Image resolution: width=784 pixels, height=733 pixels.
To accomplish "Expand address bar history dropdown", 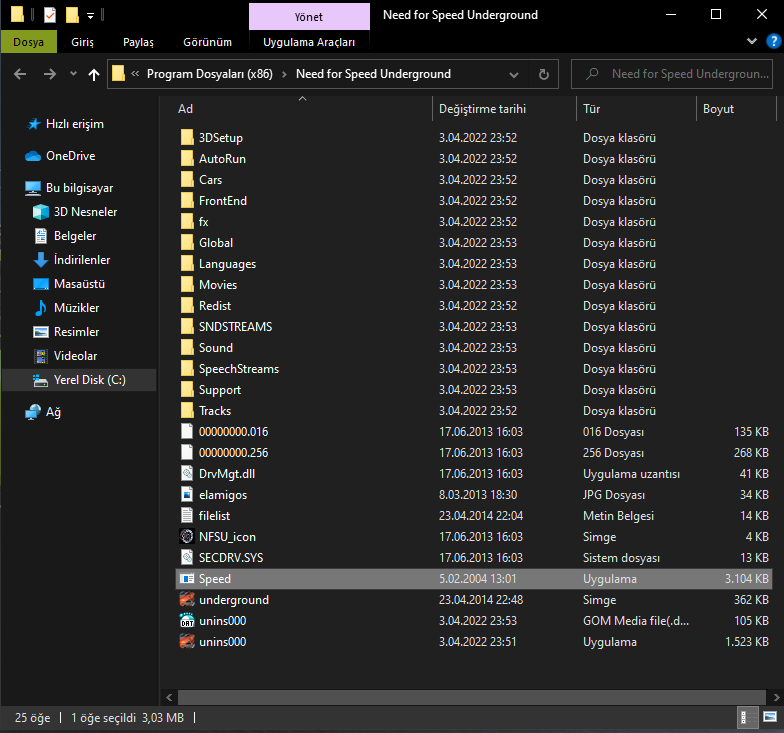I will coord(514,74).
